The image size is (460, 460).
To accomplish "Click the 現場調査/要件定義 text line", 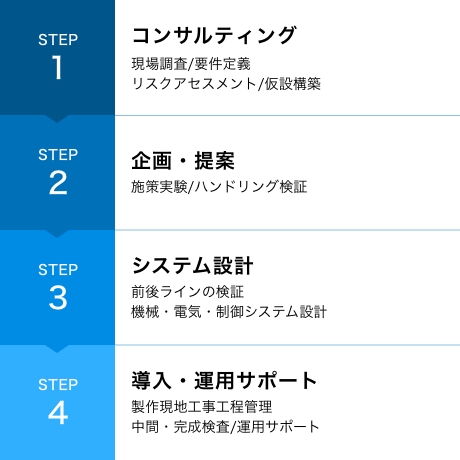I will pyautogui.click(x=191, y=64).
